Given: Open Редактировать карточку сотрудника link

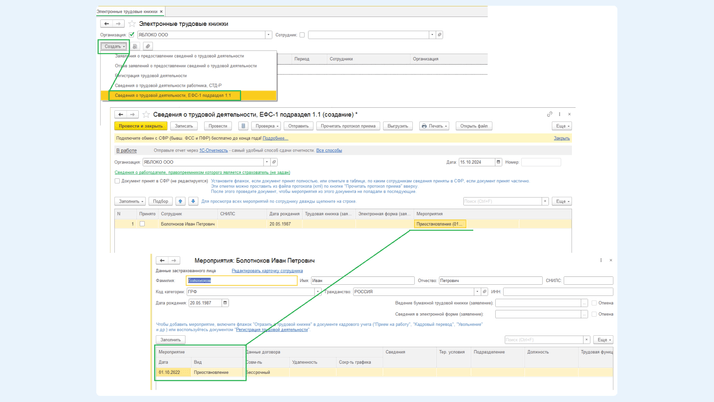Looking at the screenshot, I should [267, 271].
